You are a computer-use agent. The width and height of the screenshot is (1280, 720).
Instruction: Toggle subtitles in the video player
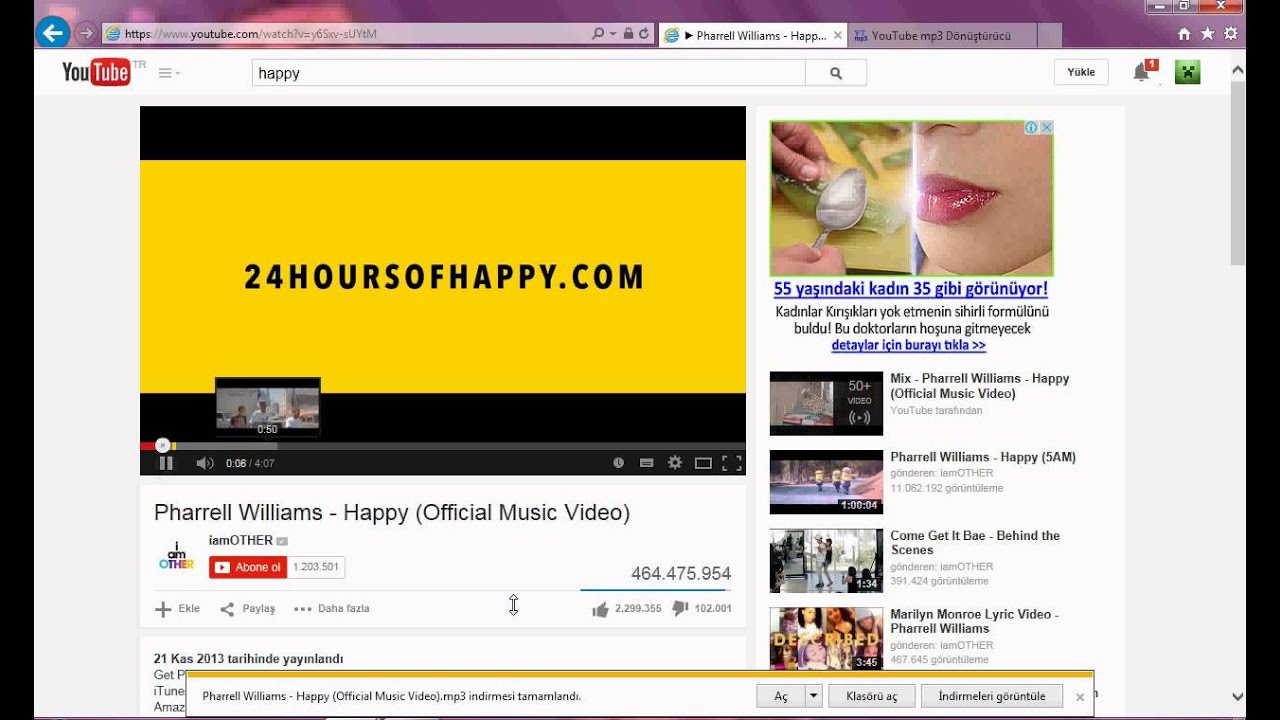point(646,463)
